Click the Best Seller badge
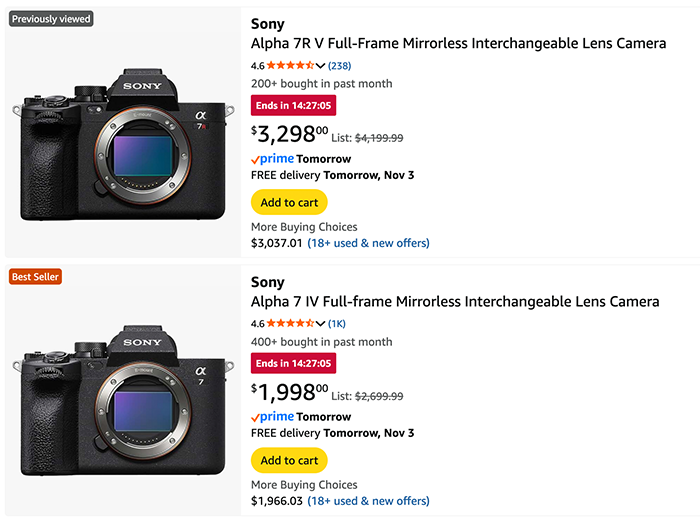The height and width of the screenshot is (519, 700). pyautogui.click(x=36, y=277)
